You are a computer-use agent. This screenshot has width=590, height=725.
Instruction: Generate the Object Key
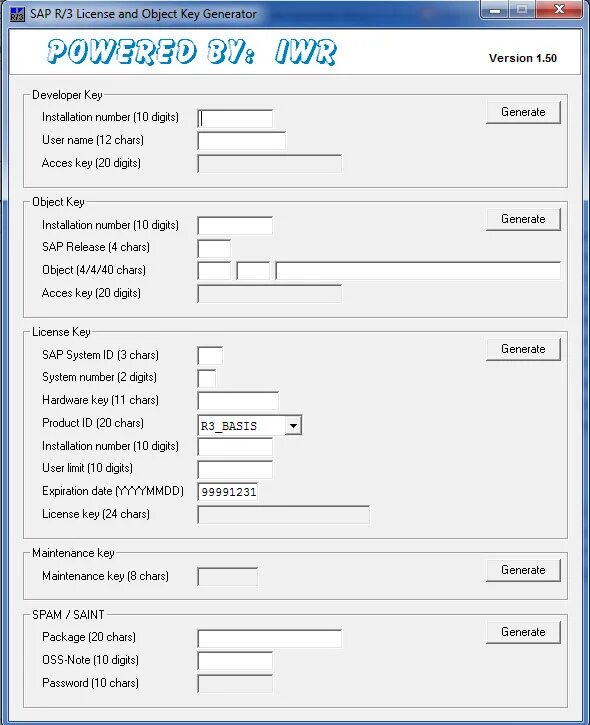pos(523,219)
